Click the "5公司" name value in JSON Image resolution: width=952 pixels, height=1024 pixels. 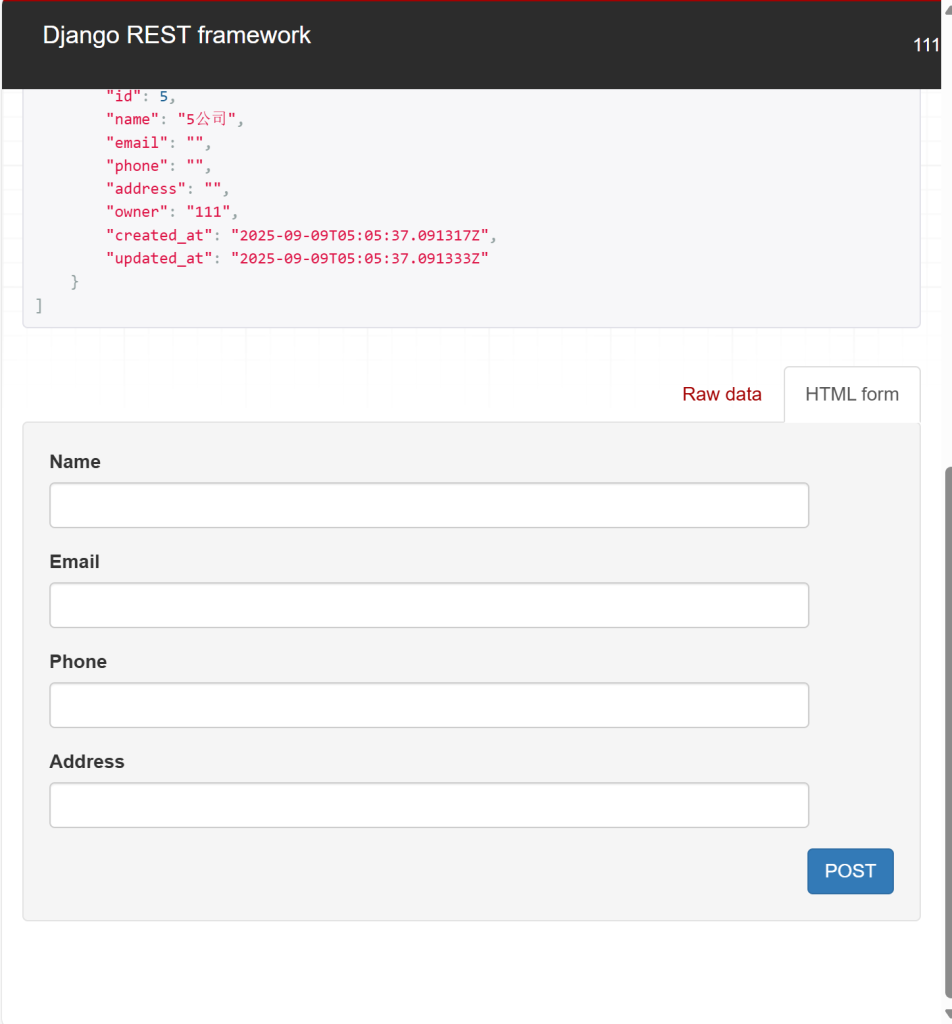(x=209, y=119)
